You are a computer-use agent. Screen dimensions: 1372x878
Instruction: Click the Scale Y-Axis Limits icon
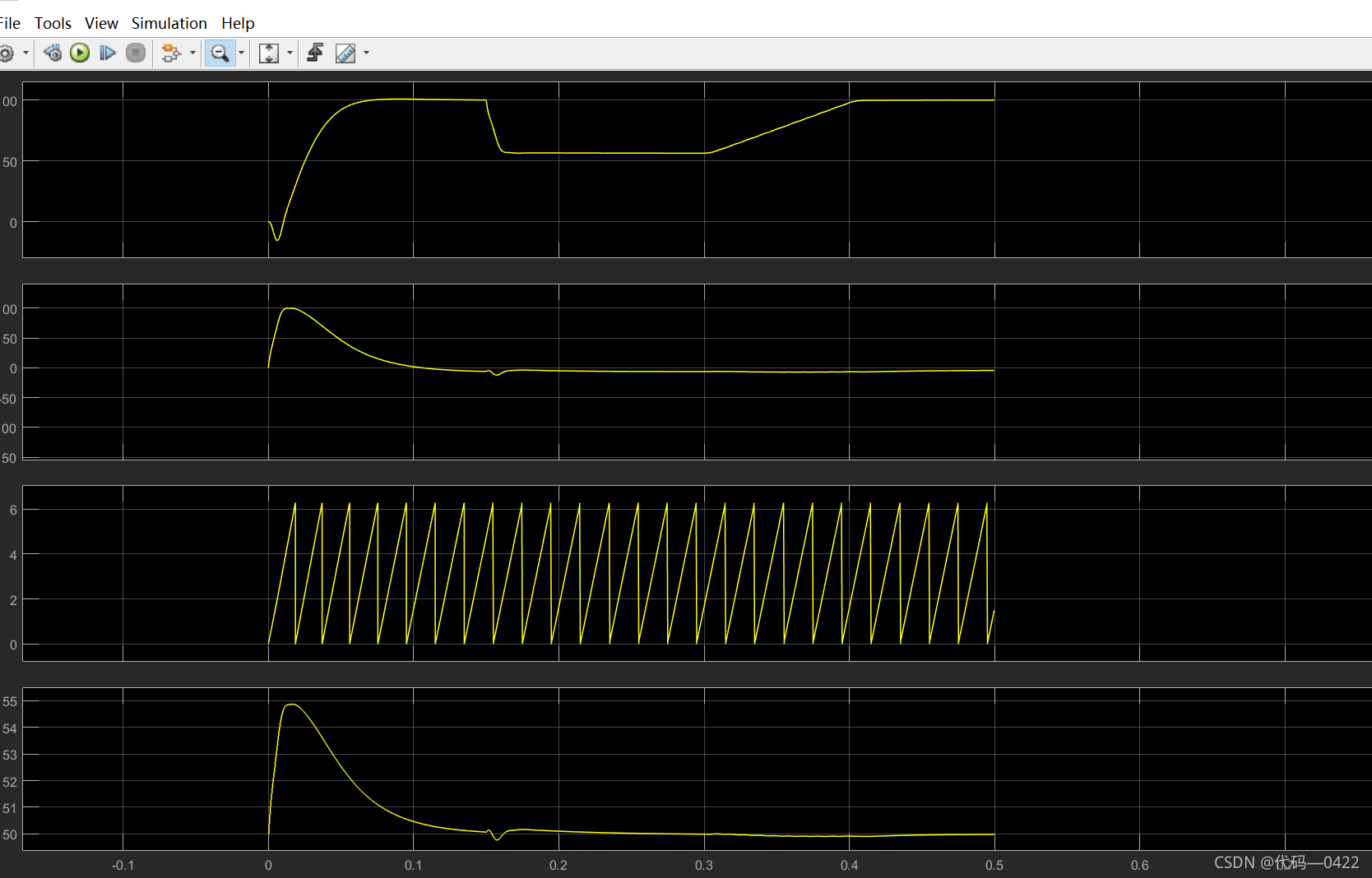[x=269, y=53]
